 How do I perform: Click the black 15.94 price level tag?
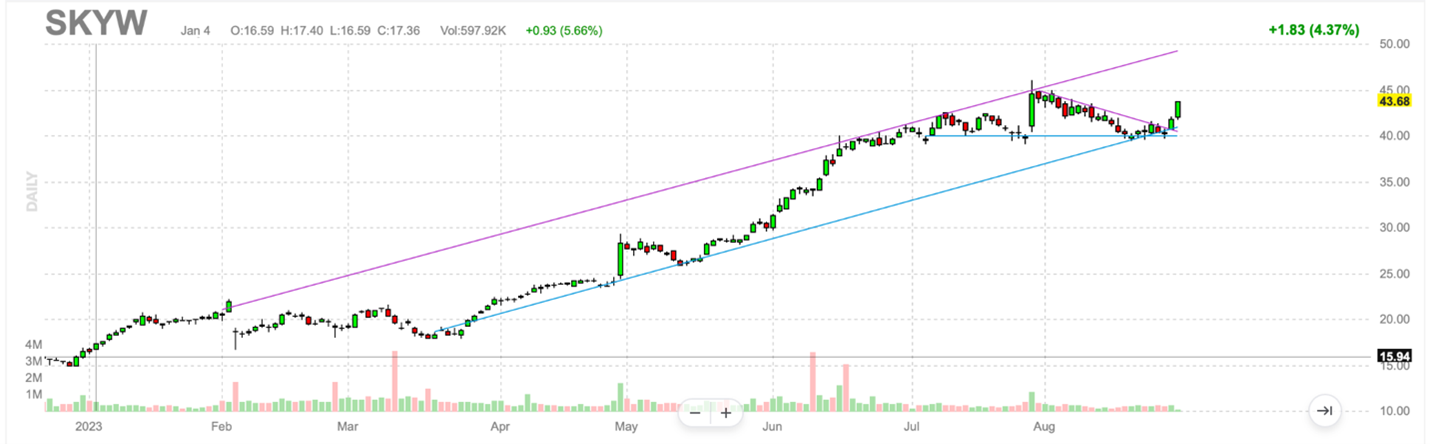[x=1393, y=356]
